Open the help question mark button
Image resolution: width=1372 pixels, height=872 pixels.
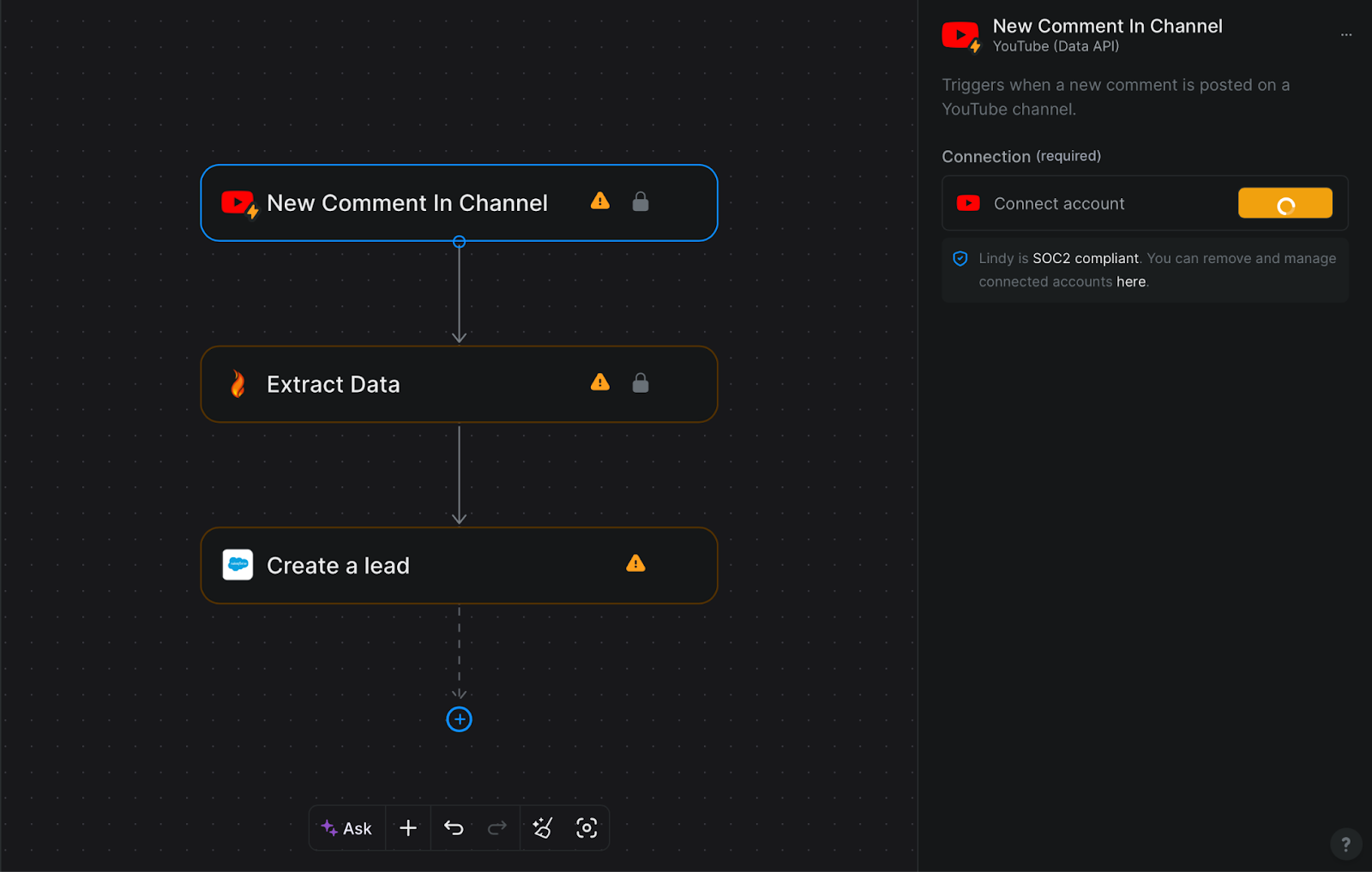pos(1345,844)
